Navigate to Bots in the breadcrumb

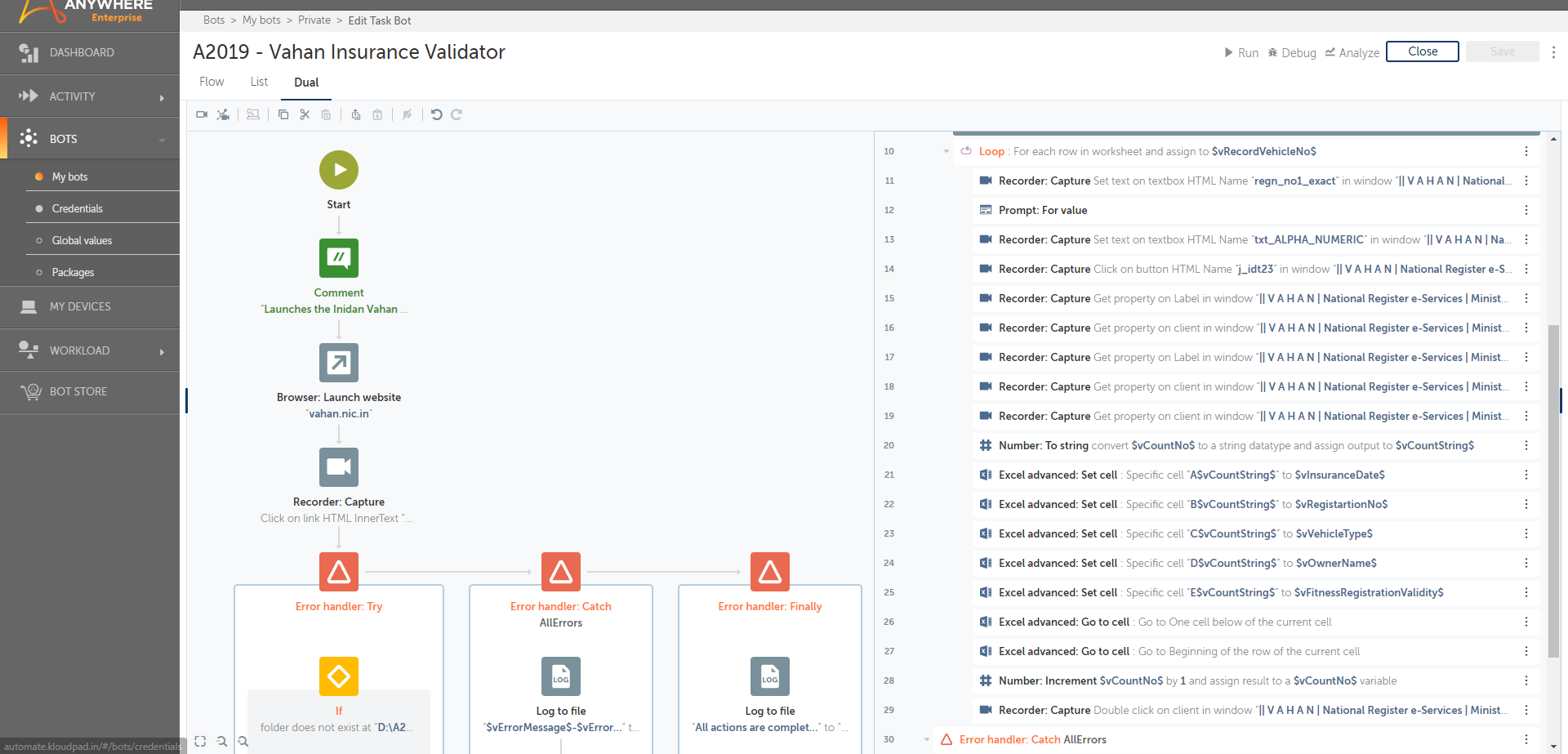pyautogui.click(x=214, y=20)
